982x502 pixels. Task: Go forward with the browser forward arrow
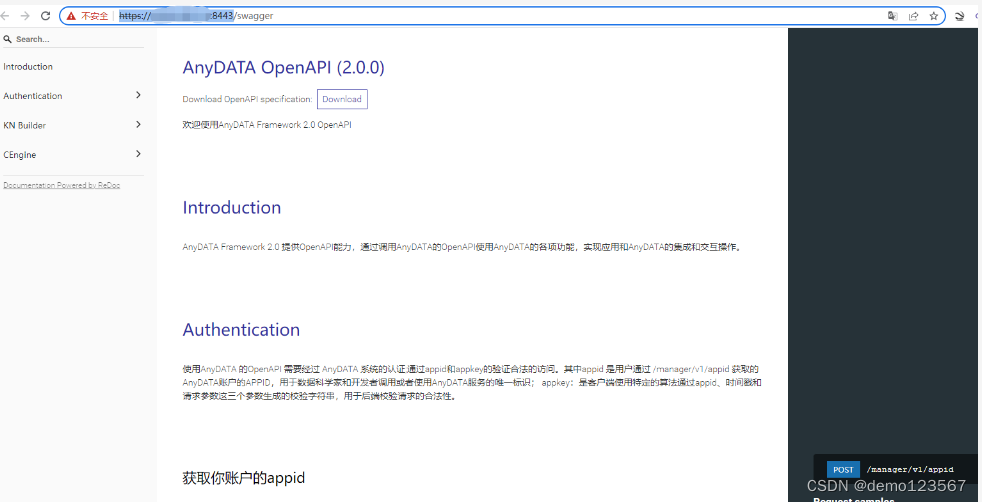25,16
